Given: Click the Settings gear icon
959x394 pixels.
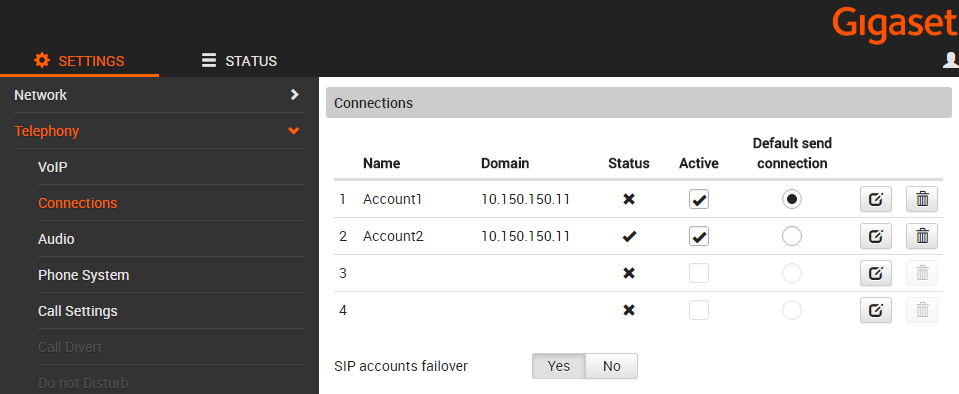Looking at the screenshot, I should [x=42, y=60].
